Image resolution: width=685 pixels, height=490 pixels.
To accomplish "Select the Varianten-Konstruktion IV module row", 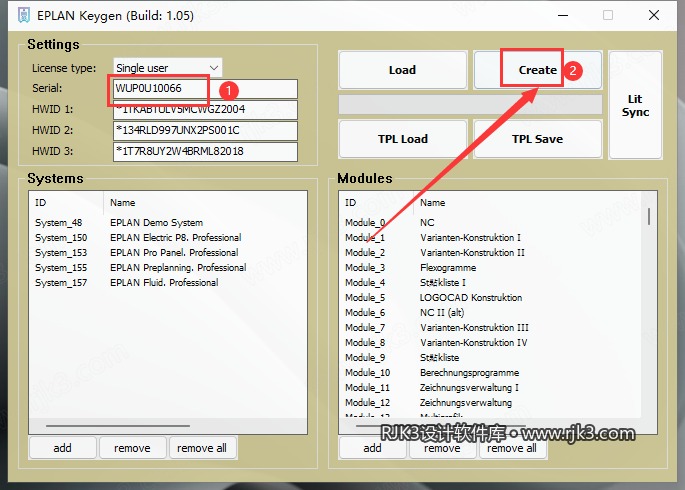I will 490,342.
